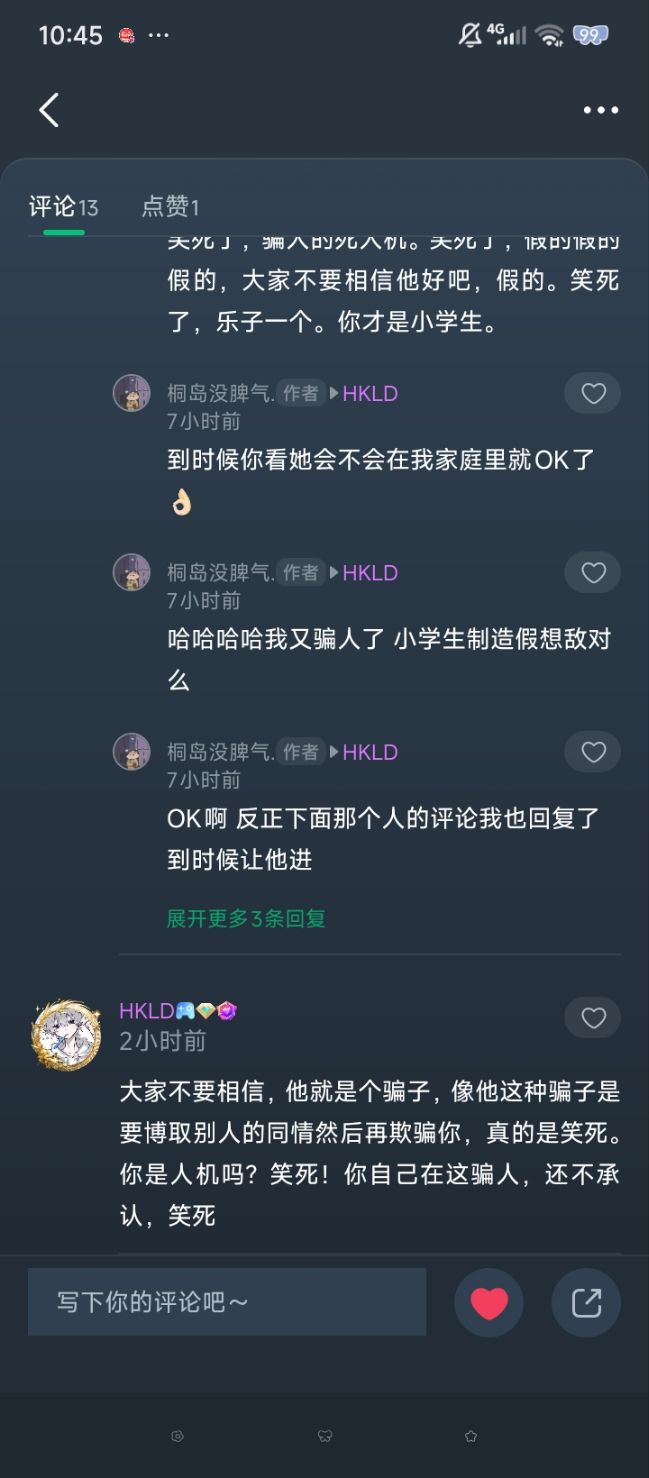Switch to the 点赞 tab

pyautogui.click(x=170, y=207)
